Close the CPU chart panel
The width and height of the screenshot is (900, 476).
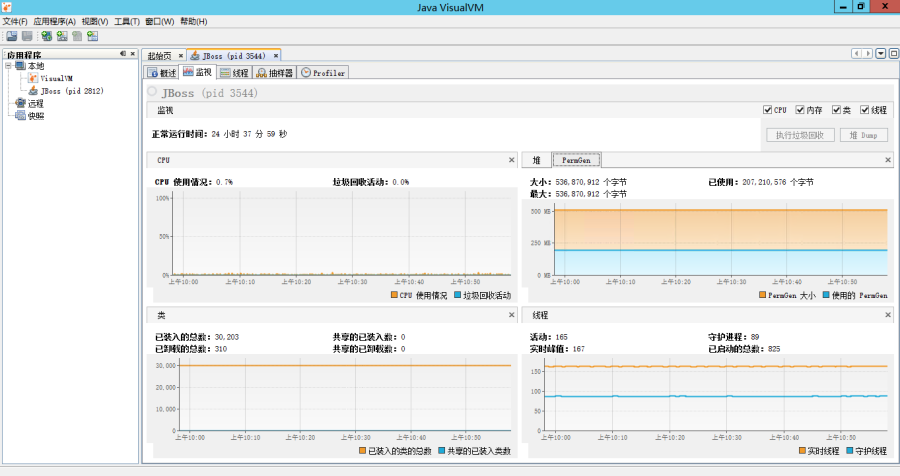(511, 160)
